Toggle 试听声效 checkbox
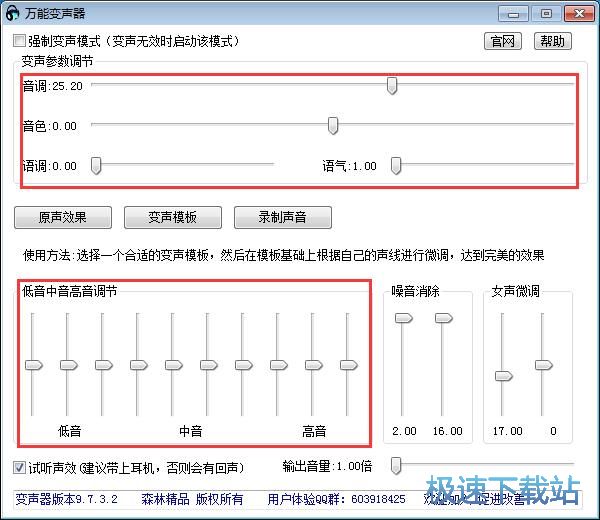This screenshot has width=600, height=520. pyautogui.click(x=19, y=467)
